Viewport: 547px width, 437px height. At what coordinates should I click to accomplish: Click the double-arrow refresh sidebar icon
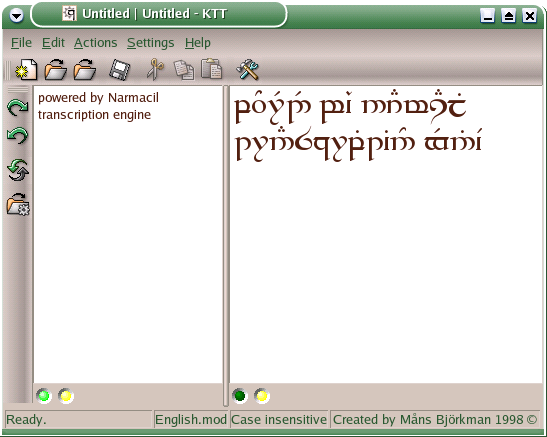(17, 170)
